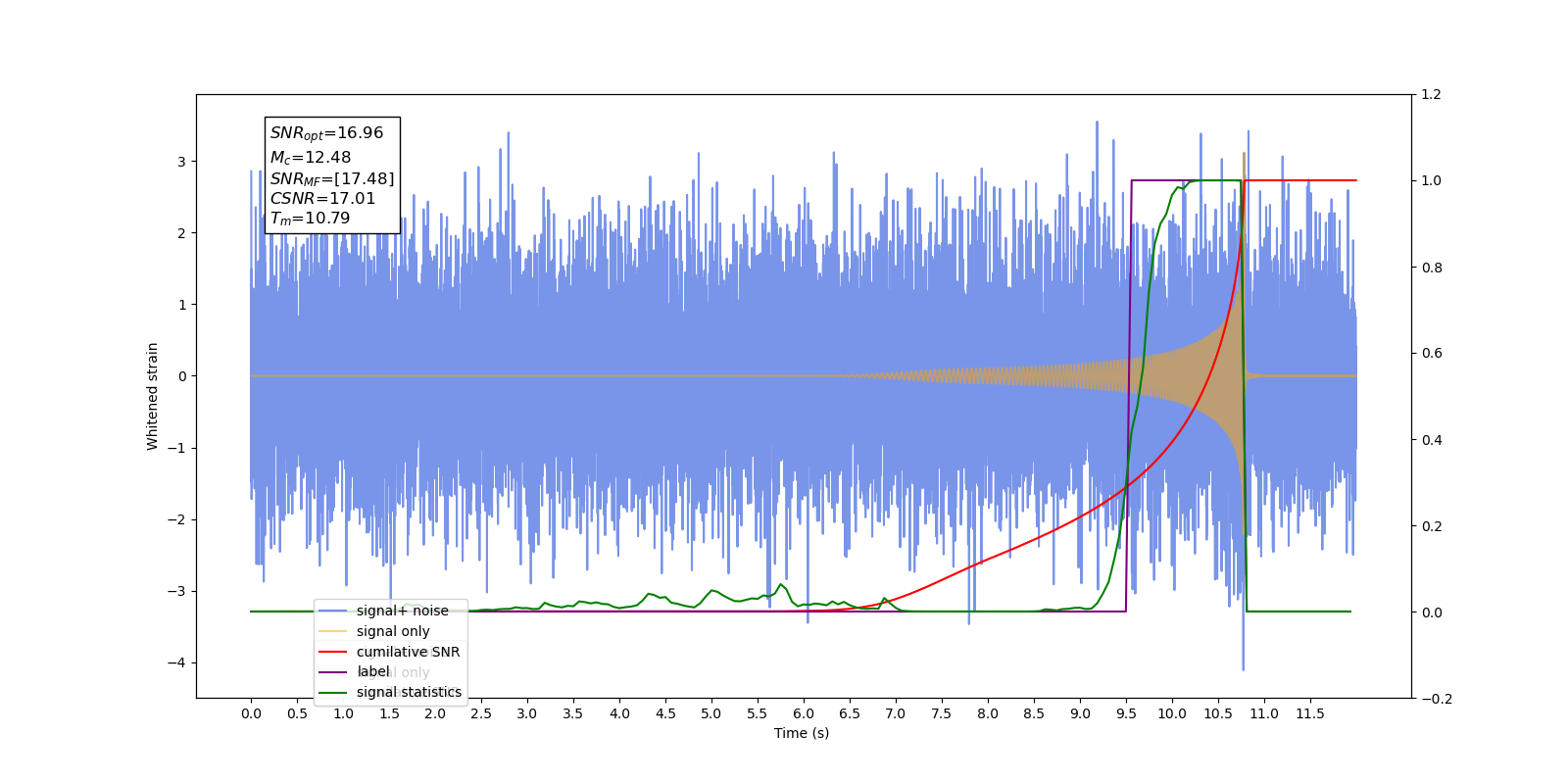This screenshot has height=784, width=1568.
Task: Click the 2.5 tick on time axis
Action: tap(481, 713)
